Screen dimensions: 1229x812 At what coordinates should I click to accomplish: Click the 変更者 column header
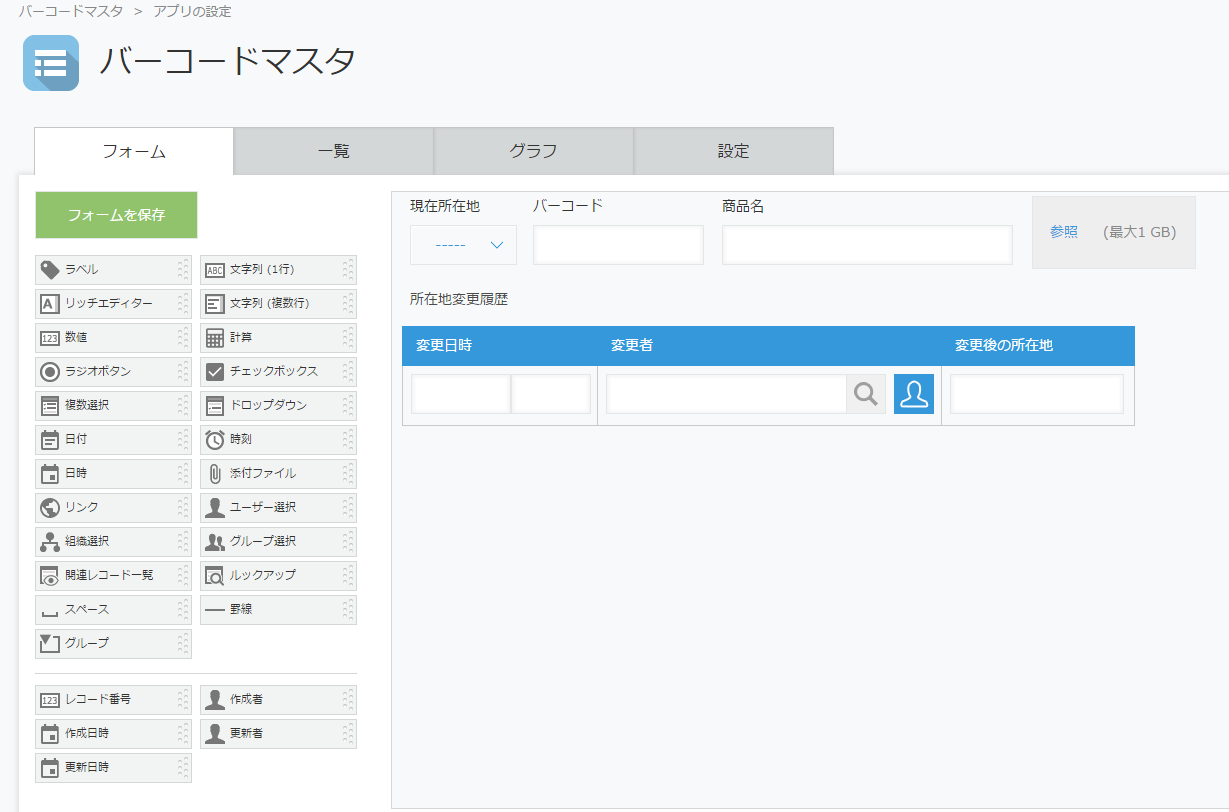769,346
